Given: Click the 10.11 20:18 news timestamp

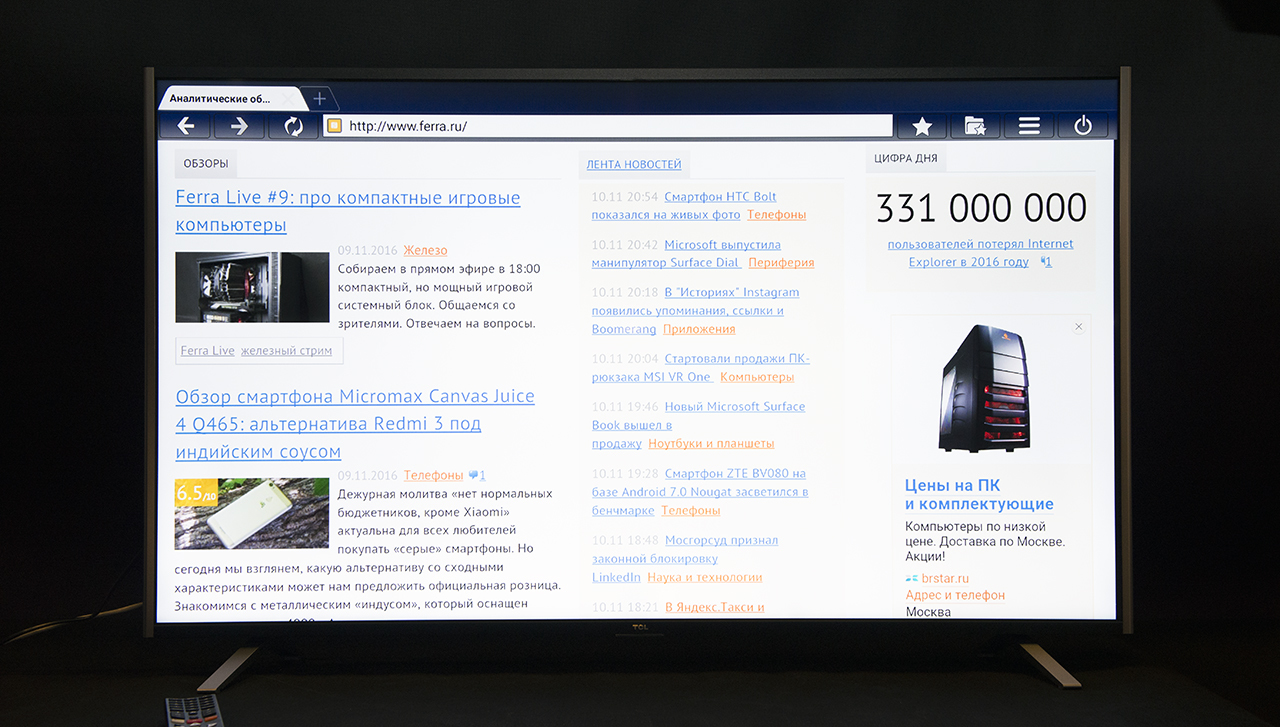Looking at the screenshot, I should point(624,293).
